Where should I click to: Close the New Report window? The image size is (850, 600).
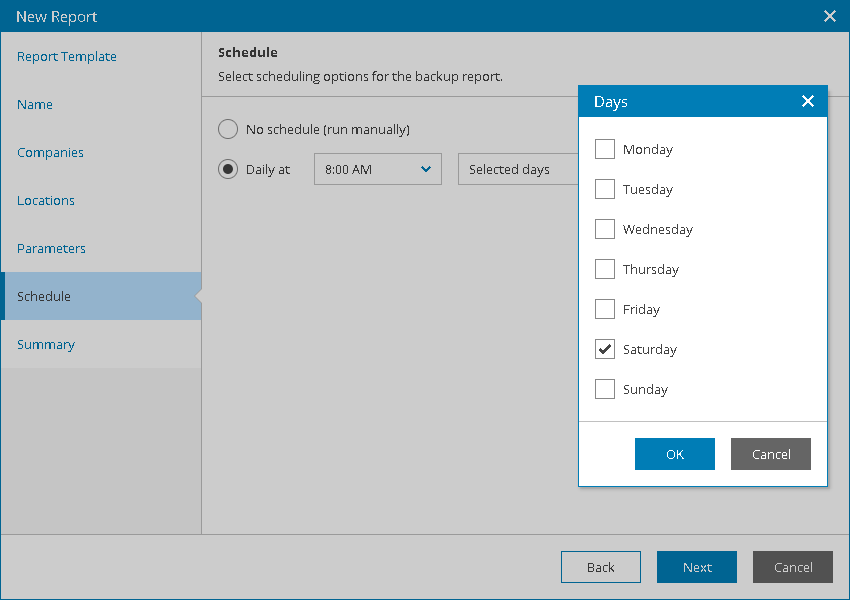pyautogui.click(x=829, y=16)
